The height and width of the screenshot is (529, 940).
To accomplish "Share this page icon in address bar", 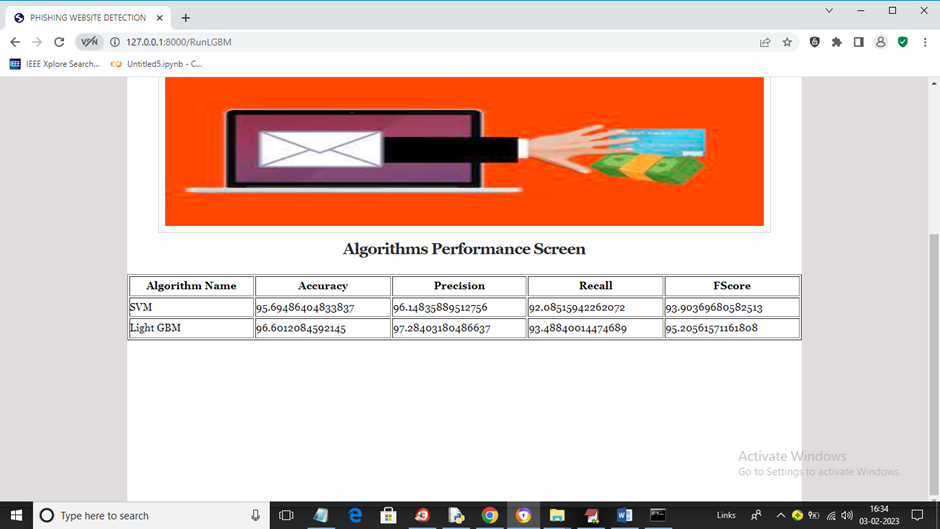I will click(765, 42).
